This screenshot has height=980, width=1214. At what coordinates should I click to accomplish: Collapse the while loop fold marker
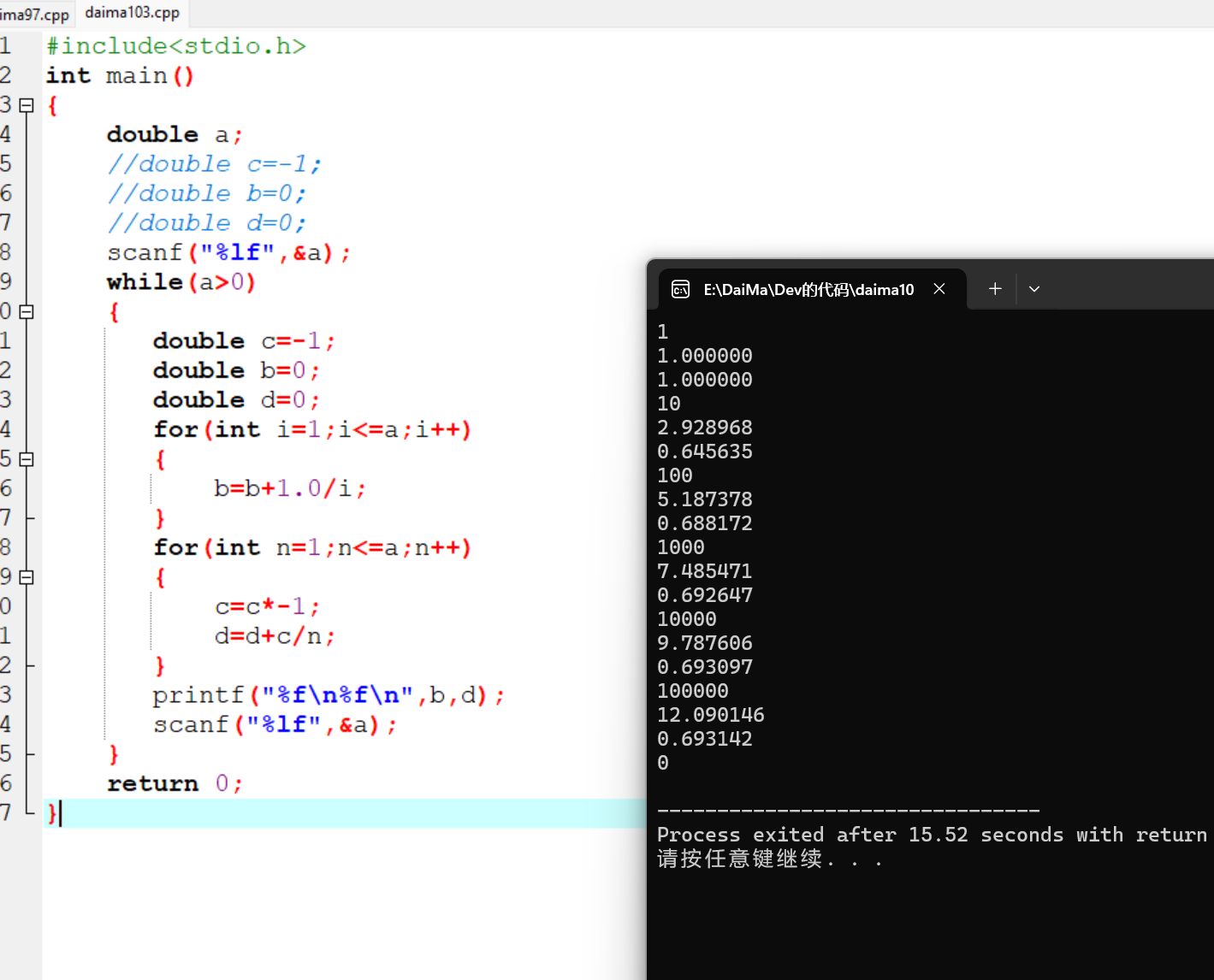pos(27,312)
